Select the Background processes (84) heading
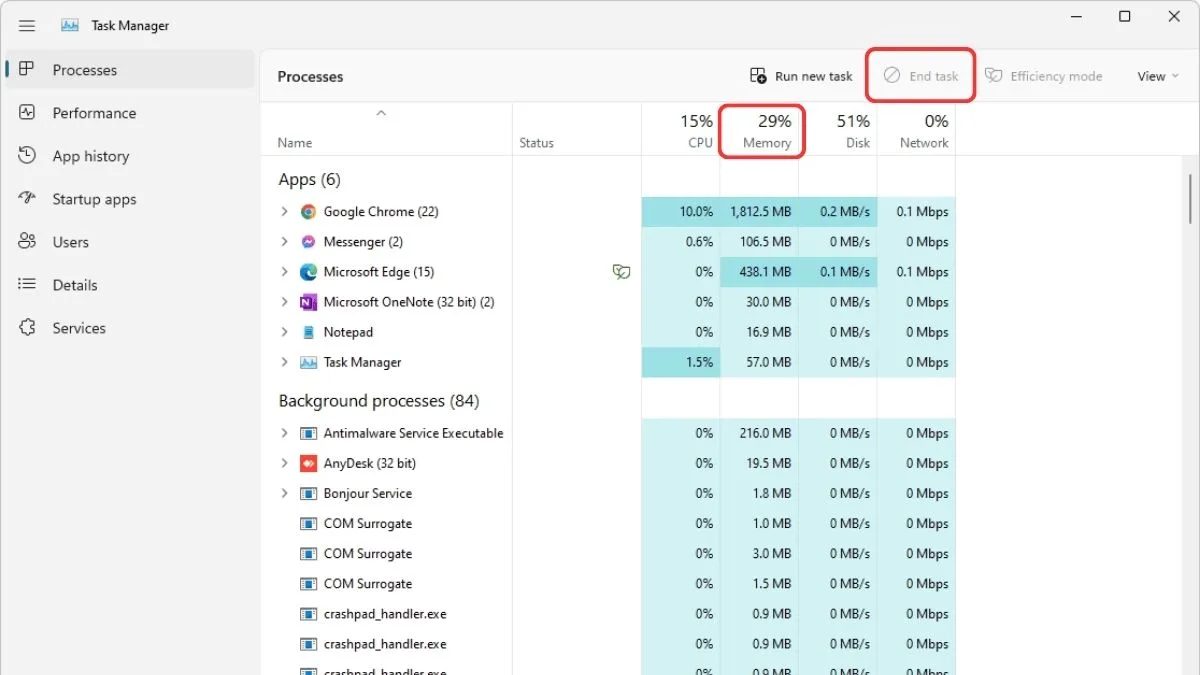1200x675 pixels. point(378,401)
